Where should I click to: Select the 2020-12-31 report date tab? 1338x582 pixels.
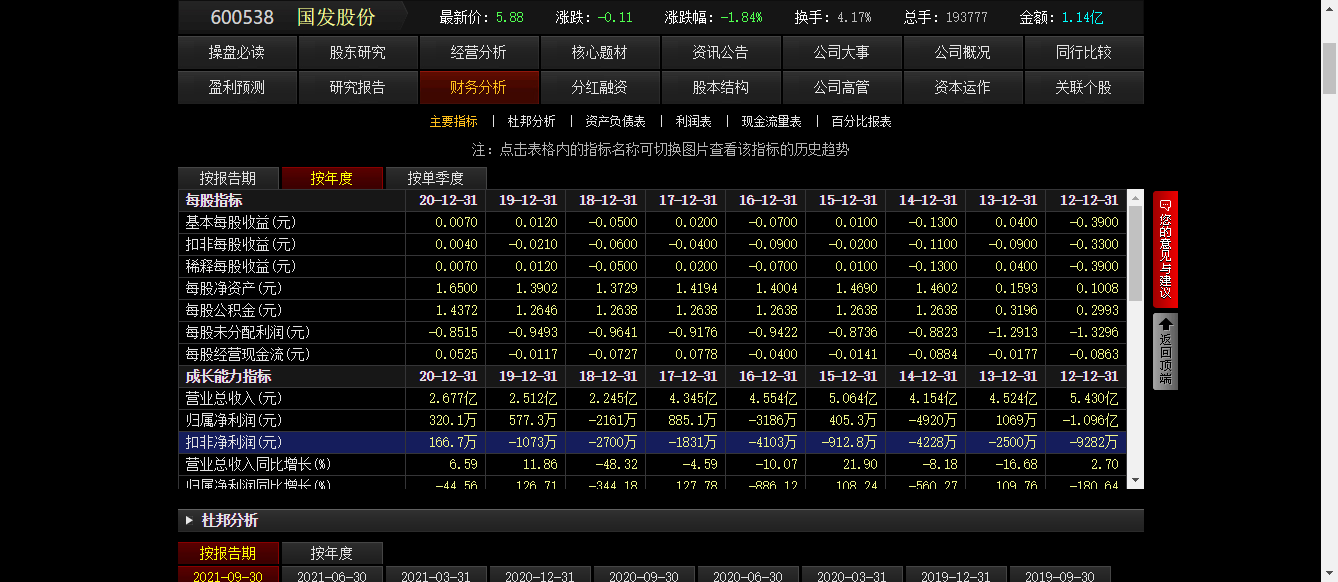[540, 577]
